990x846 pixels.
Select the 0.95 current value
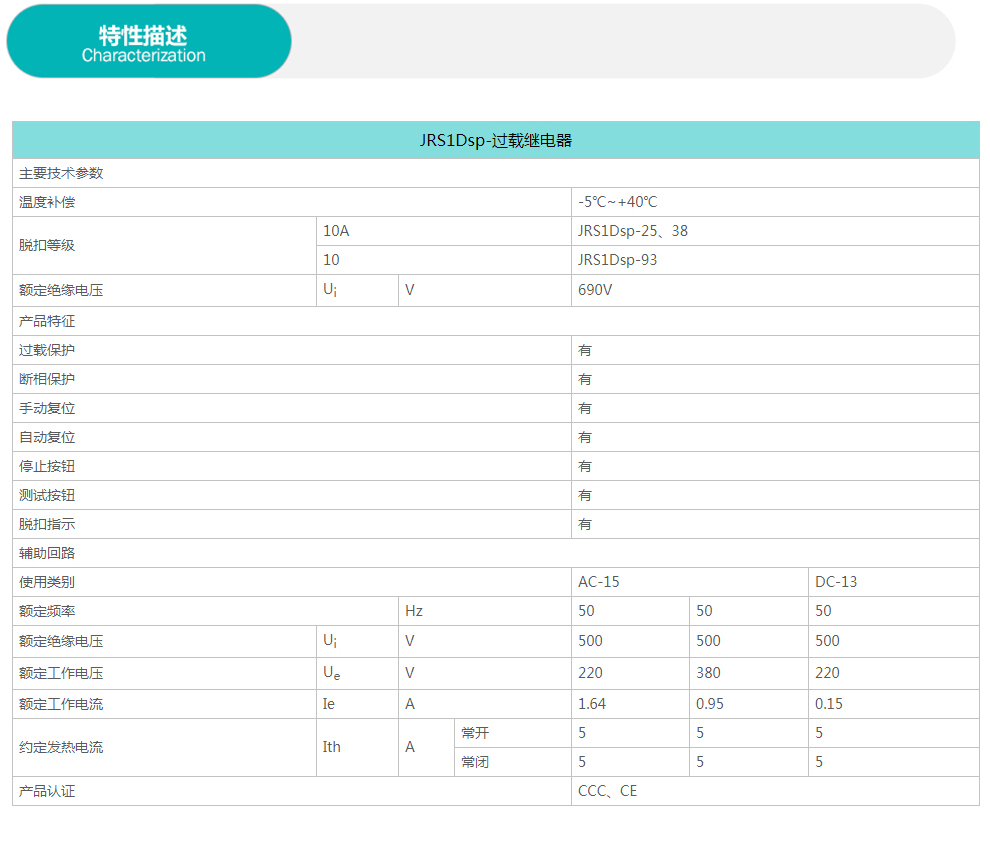[710, 705]
